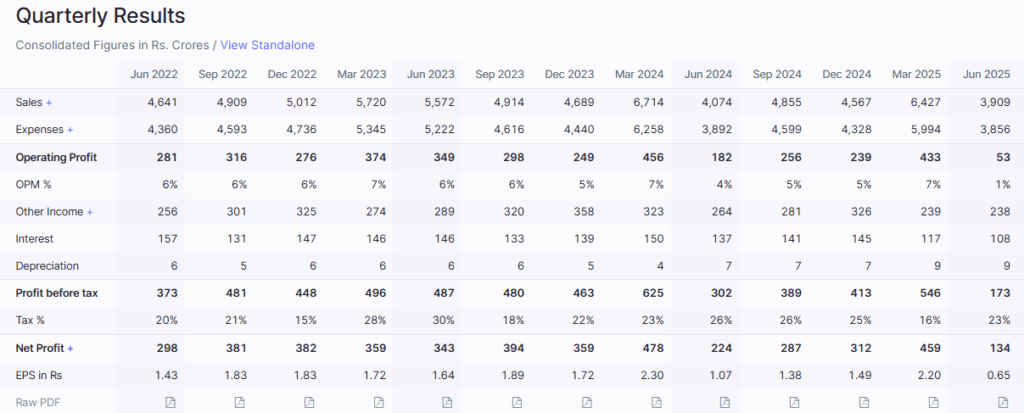
Task: Select the Dec 2023 column header
Action: click(x=569, y=74)
